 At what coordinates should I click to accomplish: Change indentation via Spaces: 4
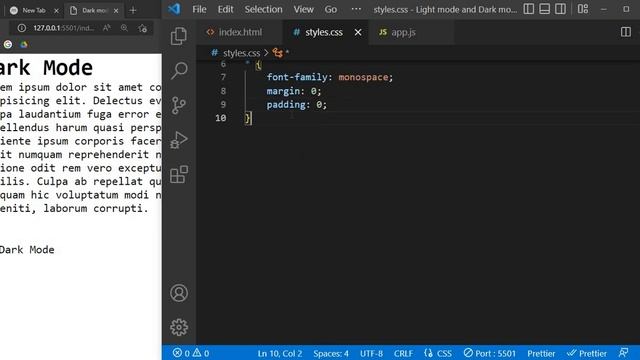(331, 353)
